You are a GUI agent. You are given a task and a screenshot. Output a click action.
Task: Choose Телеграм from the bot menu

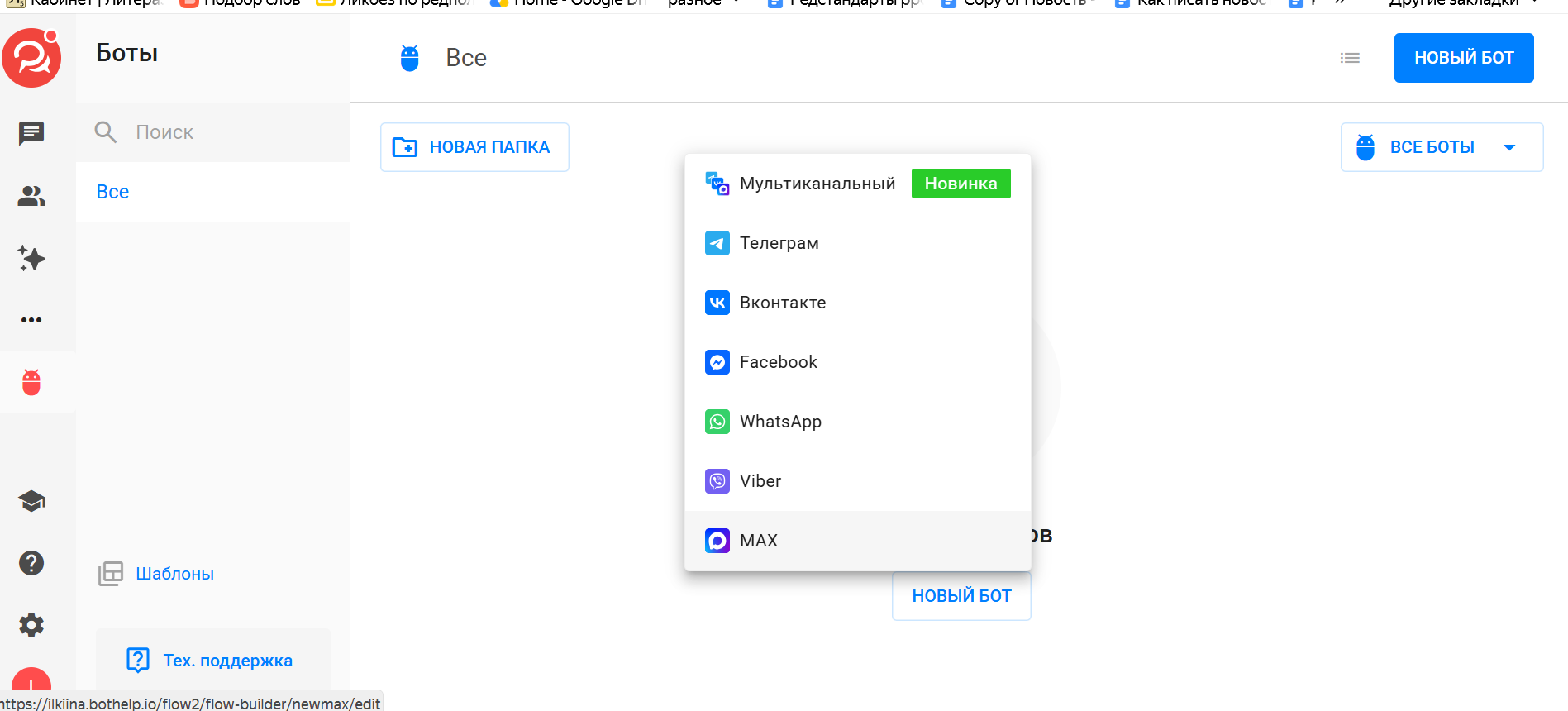point(858,243)
